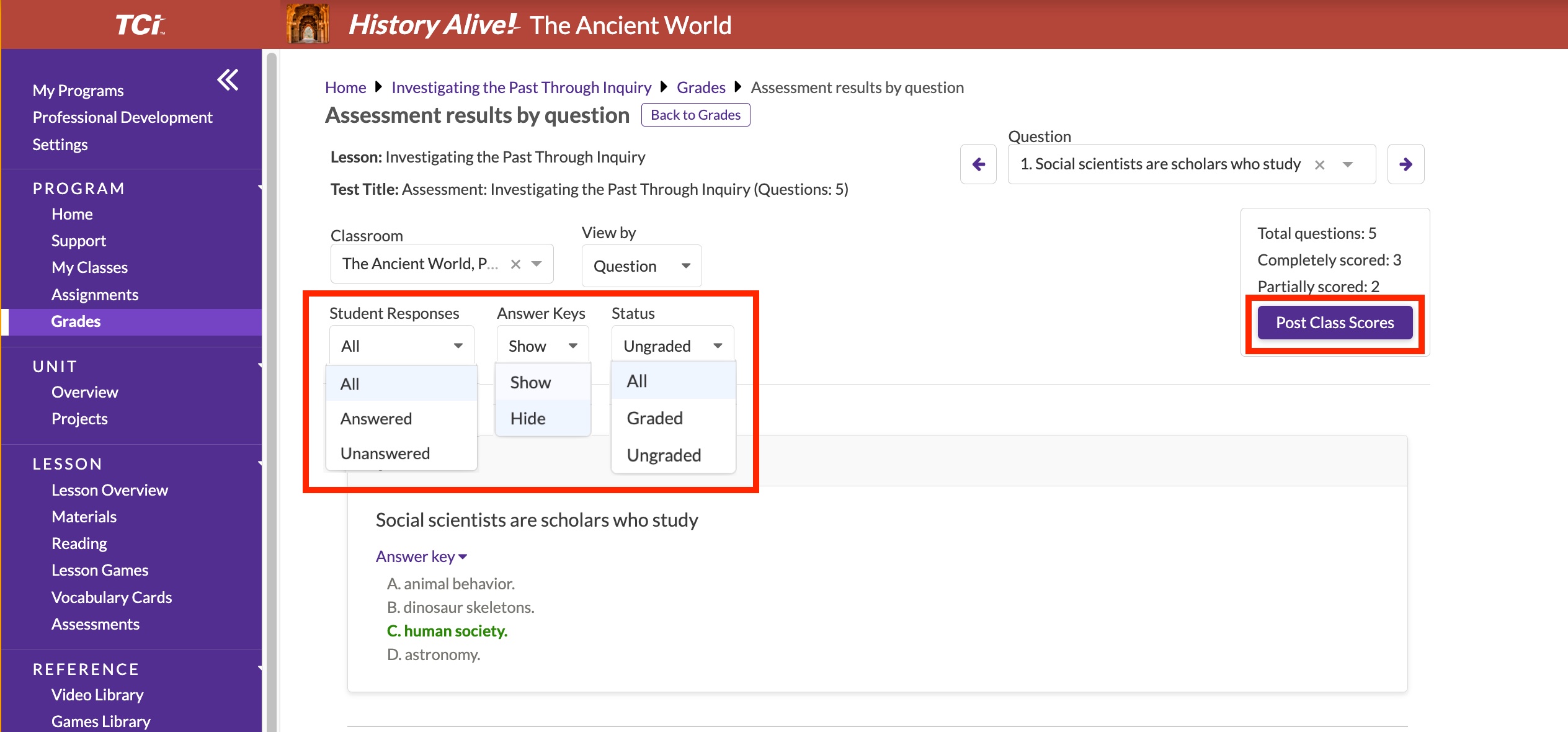Expand the Answer key disclosure link
Image resolution: width=1568 pixels, height=732 pixels.
[x=421, y=556]
